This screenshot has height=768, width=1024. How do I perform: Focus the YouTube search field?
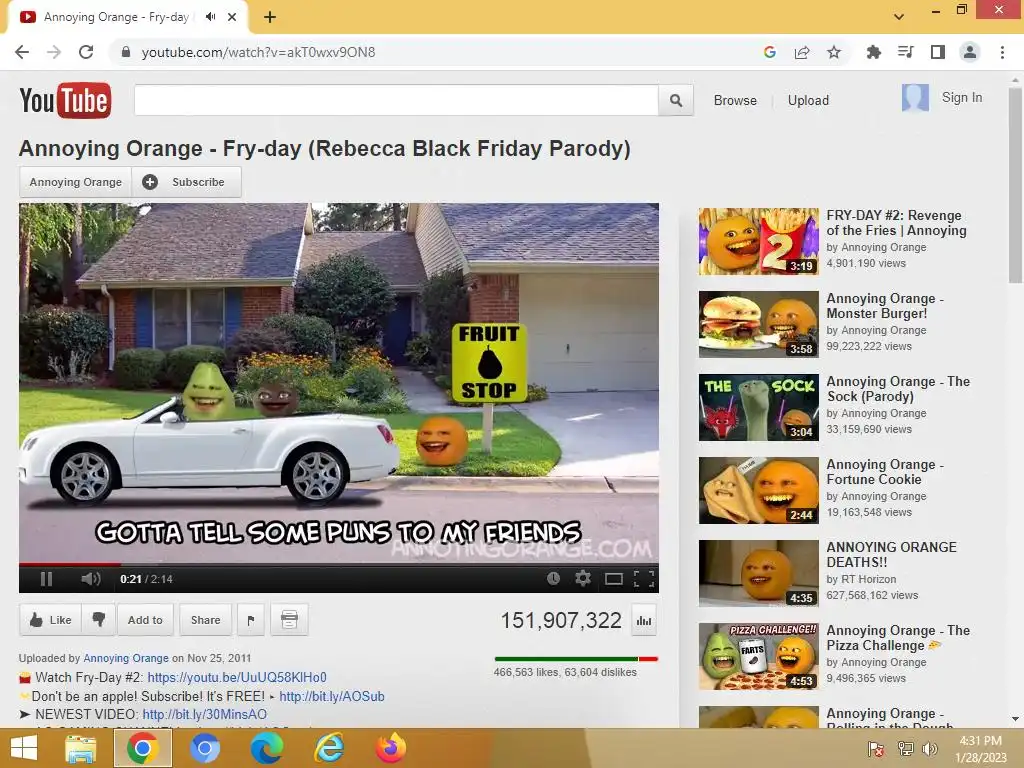396,100
